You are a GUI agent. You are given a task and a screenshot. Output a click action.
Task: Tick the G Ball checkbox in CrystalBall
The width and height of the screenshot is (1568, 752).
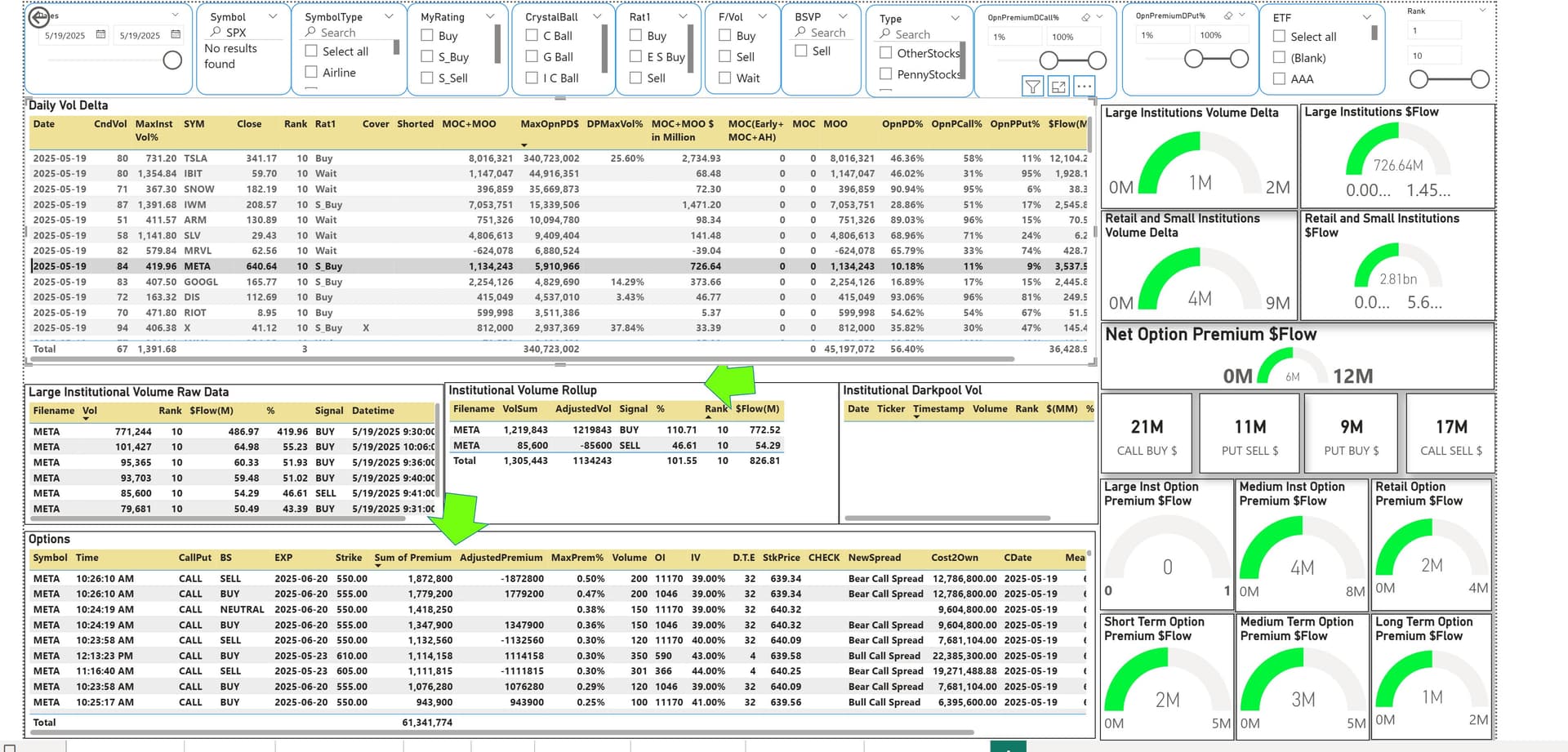coord(532,57)
